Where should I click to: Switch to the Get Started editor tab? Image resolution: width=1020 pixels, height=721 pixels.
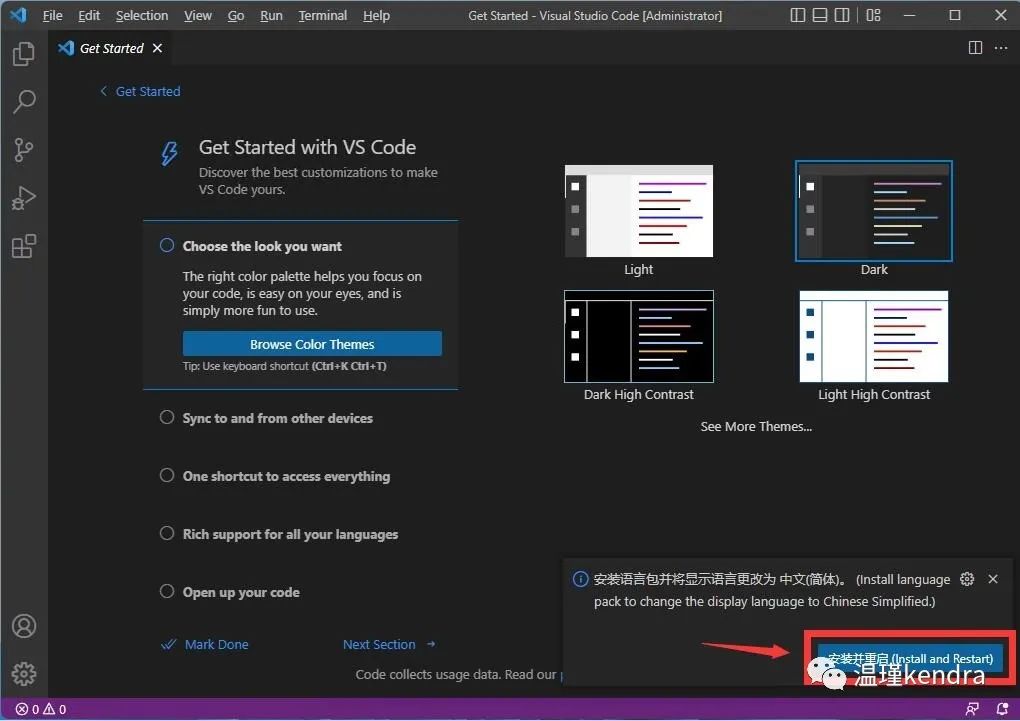point(111,48)
